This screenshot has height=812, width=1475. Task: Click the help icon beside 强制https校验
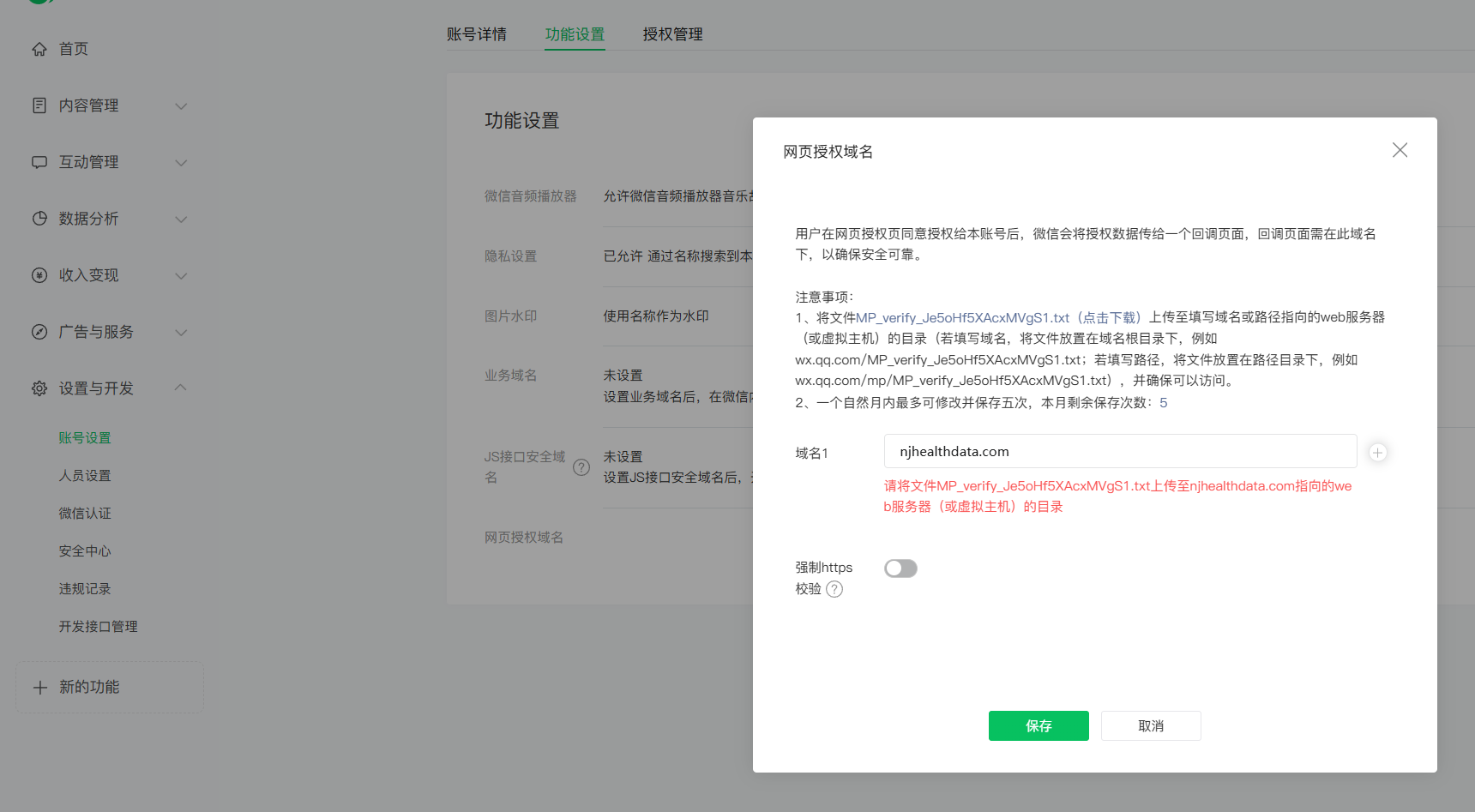834,589
